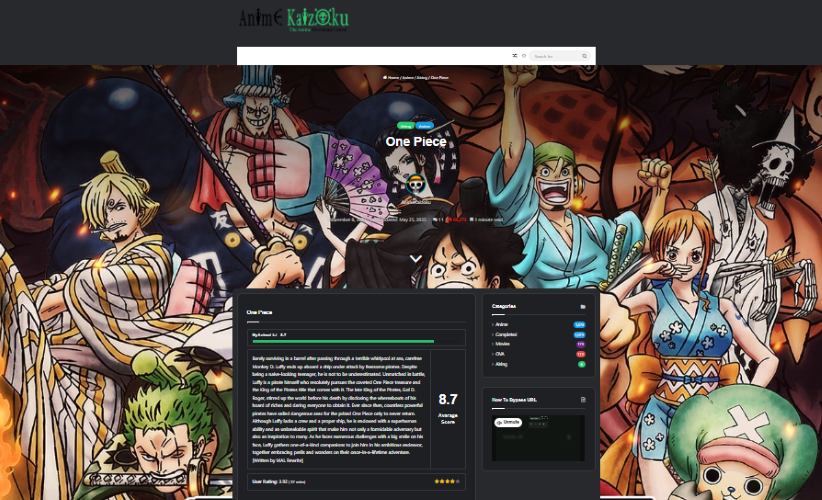Image resolution: width=822 pixels, height=500 pixels.
Task: Open Home in the breadcrumb
Action: coord(391,78)
